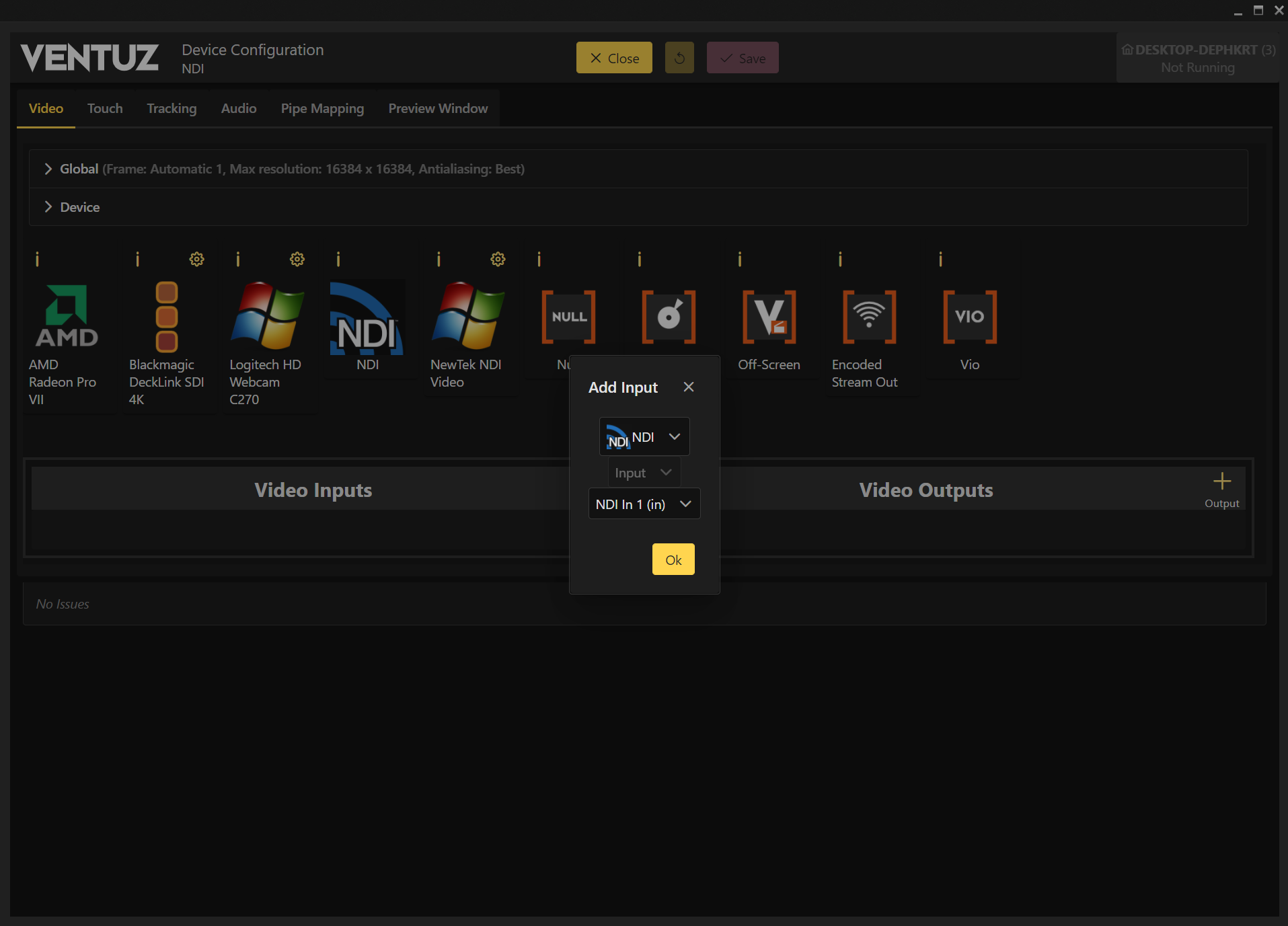Click the Vio device icon

click(969, 316)
